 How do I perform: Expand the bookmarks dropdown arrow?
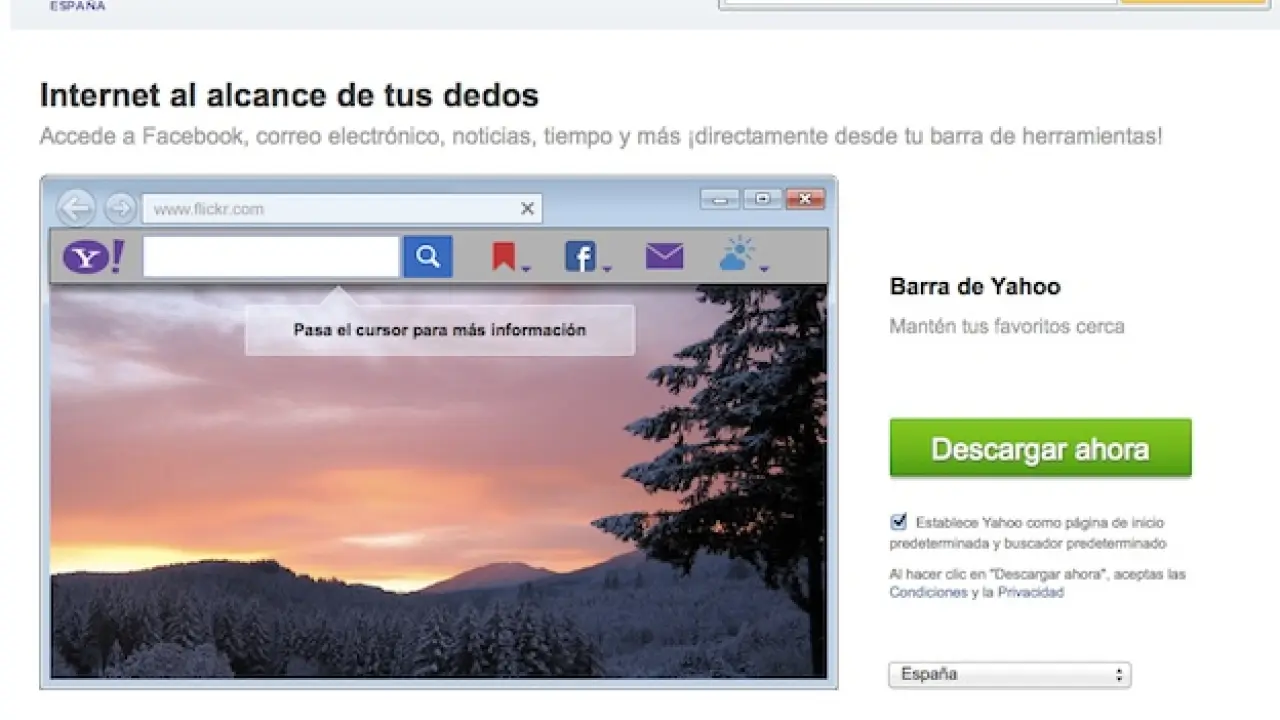click(526, 268)
